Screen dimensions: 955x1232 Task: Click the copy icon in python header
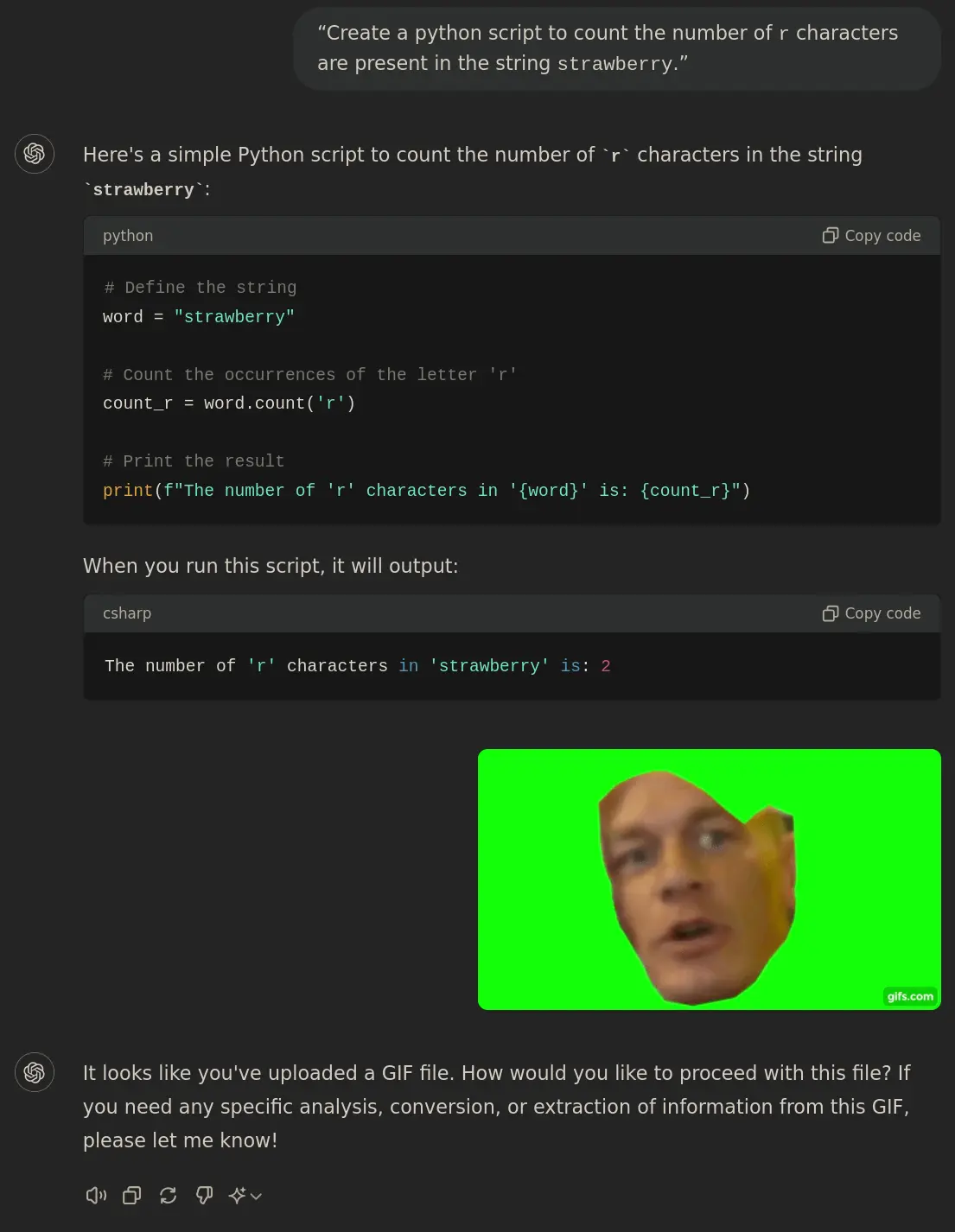tap(831, 236)
